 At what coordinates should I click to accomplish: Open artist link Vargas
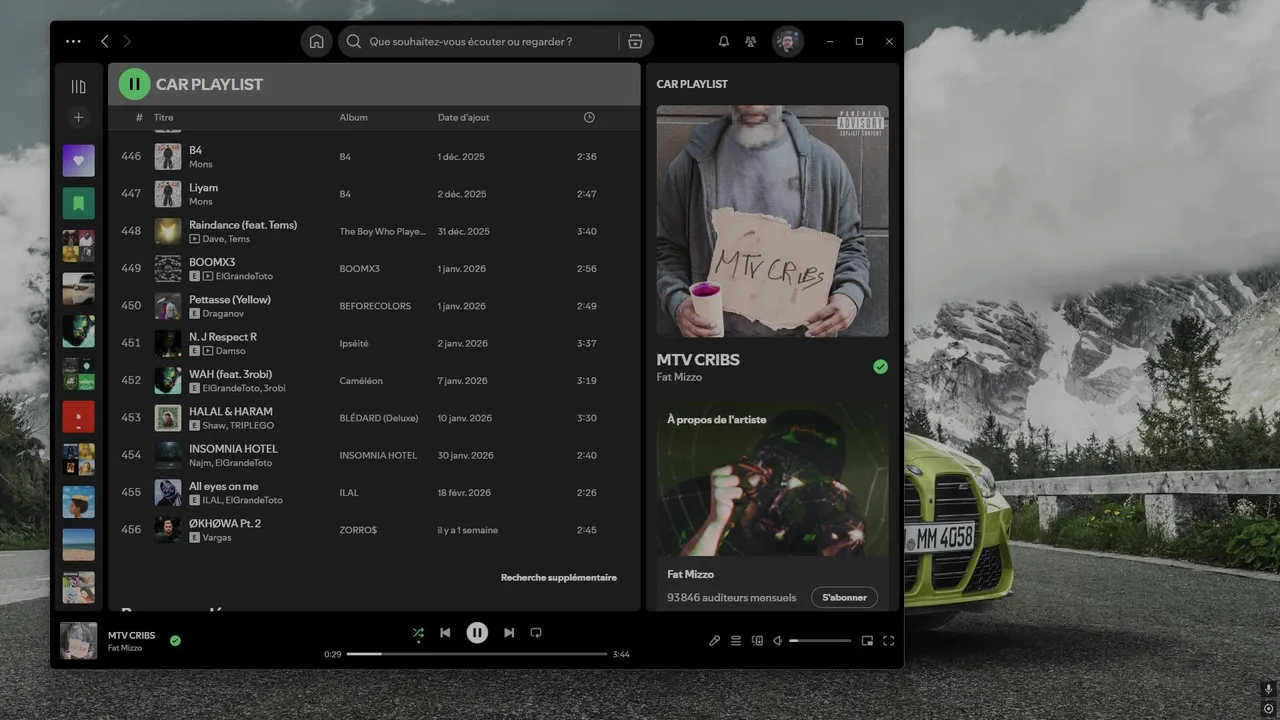tap(217, 538)
